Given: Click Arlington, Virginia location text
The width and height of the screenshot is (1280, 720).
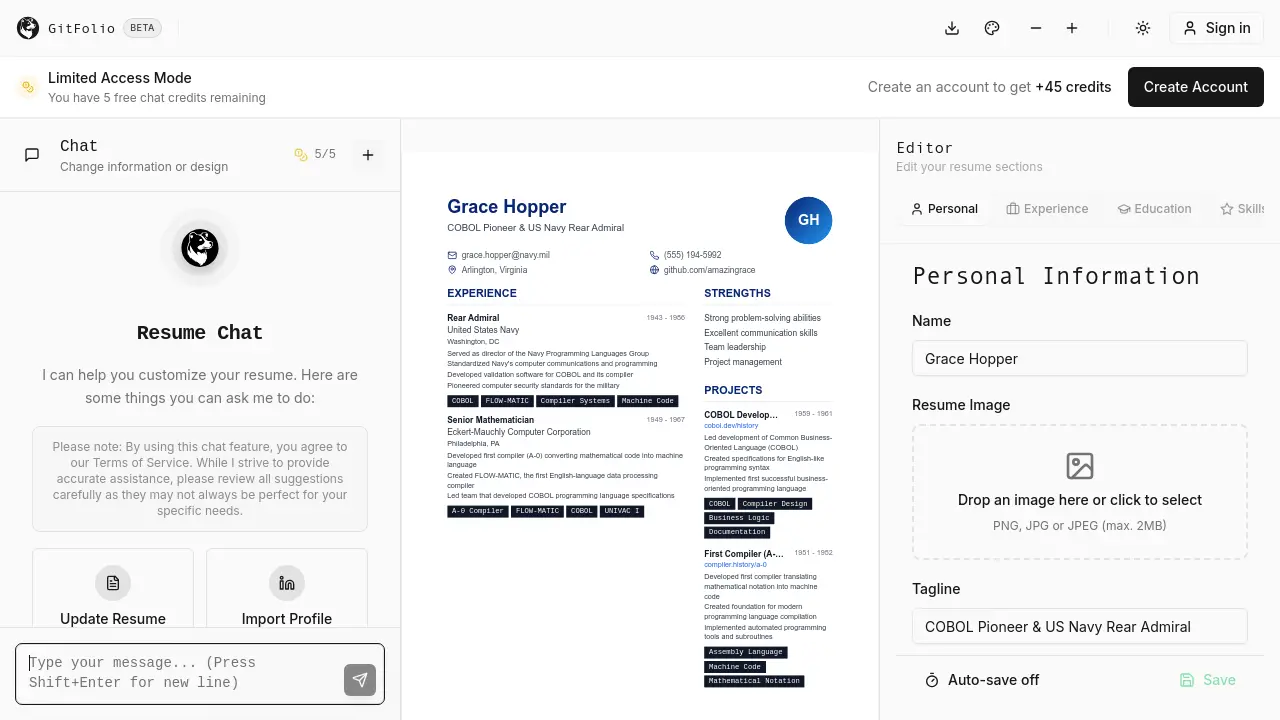Looking at the screenshot, I should tap(494, 270).
